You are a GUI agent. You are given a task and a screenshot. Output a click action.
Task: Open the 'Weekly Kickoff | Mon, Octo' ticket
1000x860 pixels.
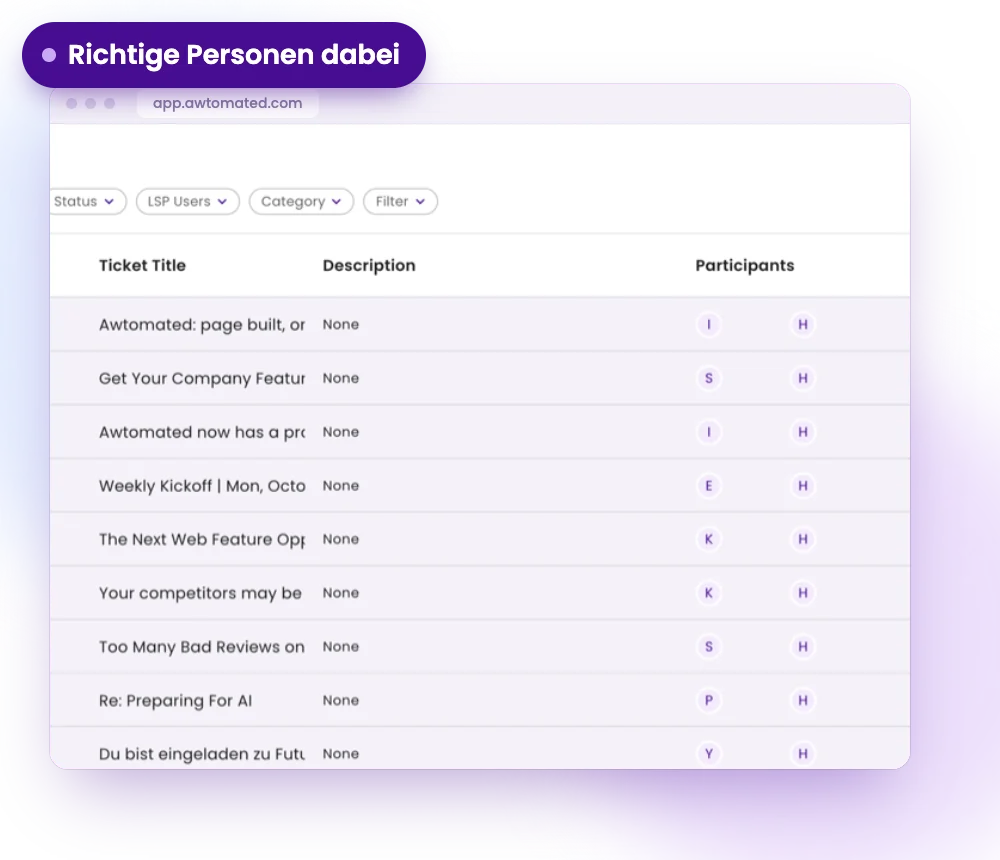pos(202,486)
